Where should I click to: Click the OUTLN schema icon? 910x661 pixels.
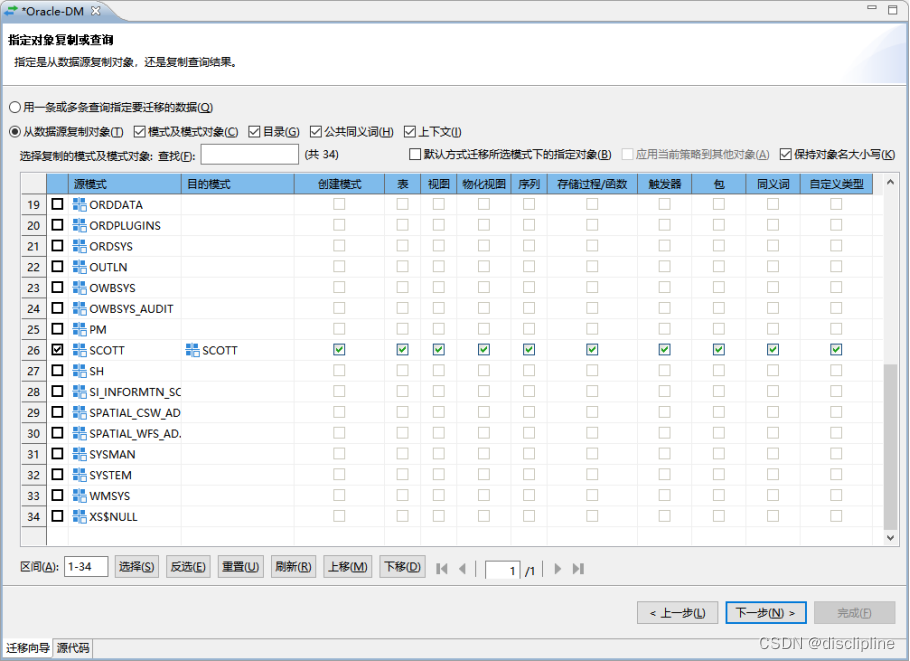click(x=80, y=267)
